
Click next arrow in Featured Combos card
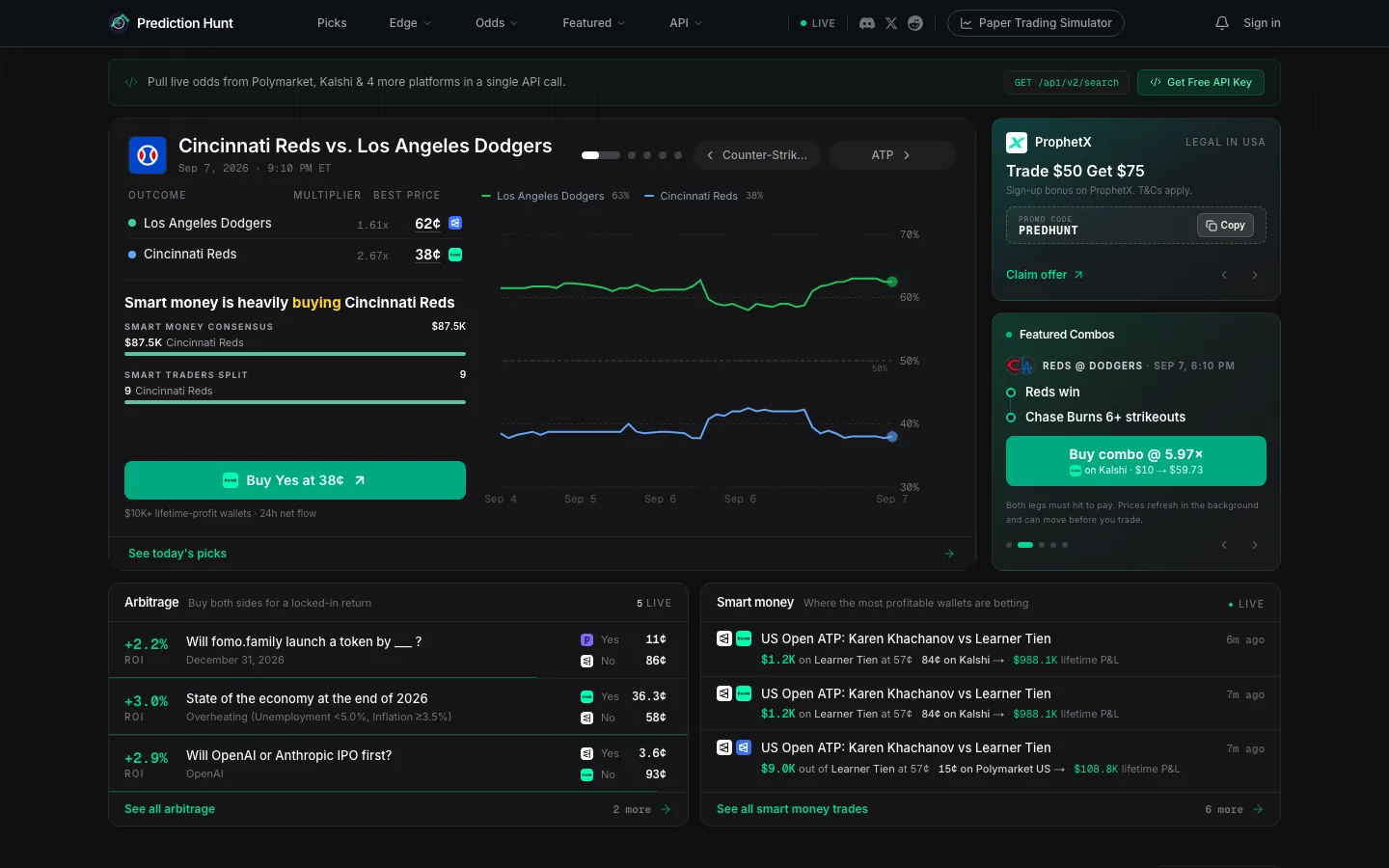pyautogui.click(x=1255, y=545)
